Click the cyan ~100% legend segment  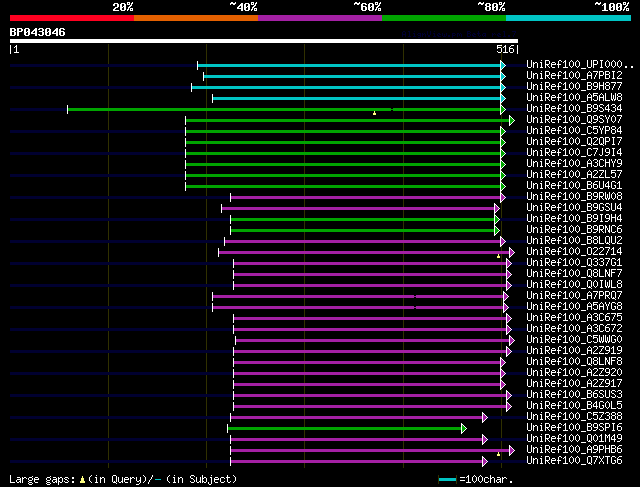click(x=569, y=18)
